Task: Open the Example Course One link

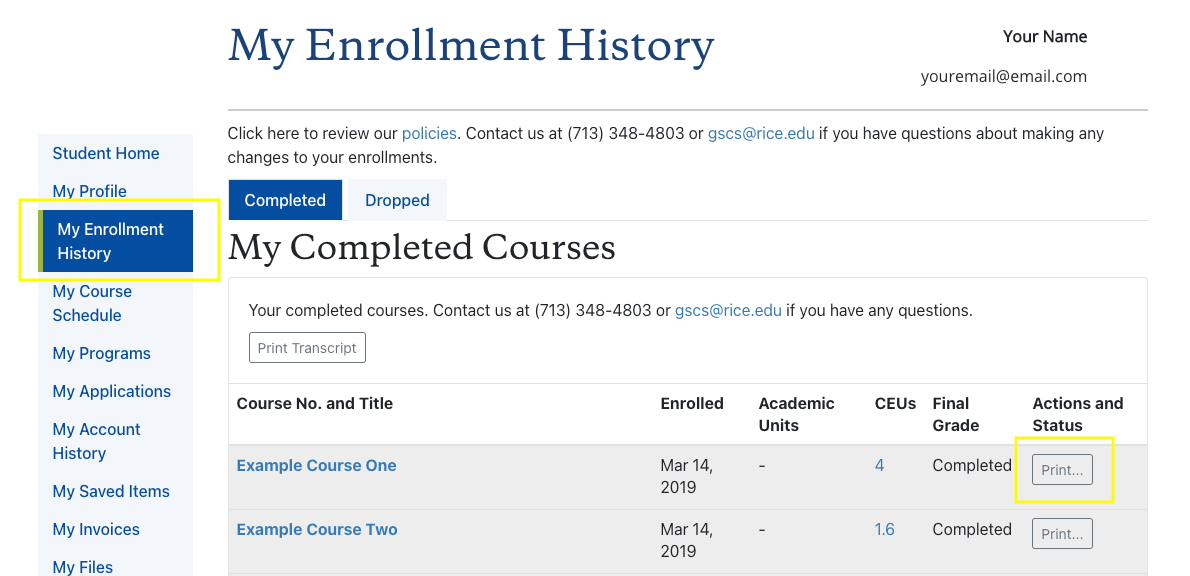Action: coord(316,465)
